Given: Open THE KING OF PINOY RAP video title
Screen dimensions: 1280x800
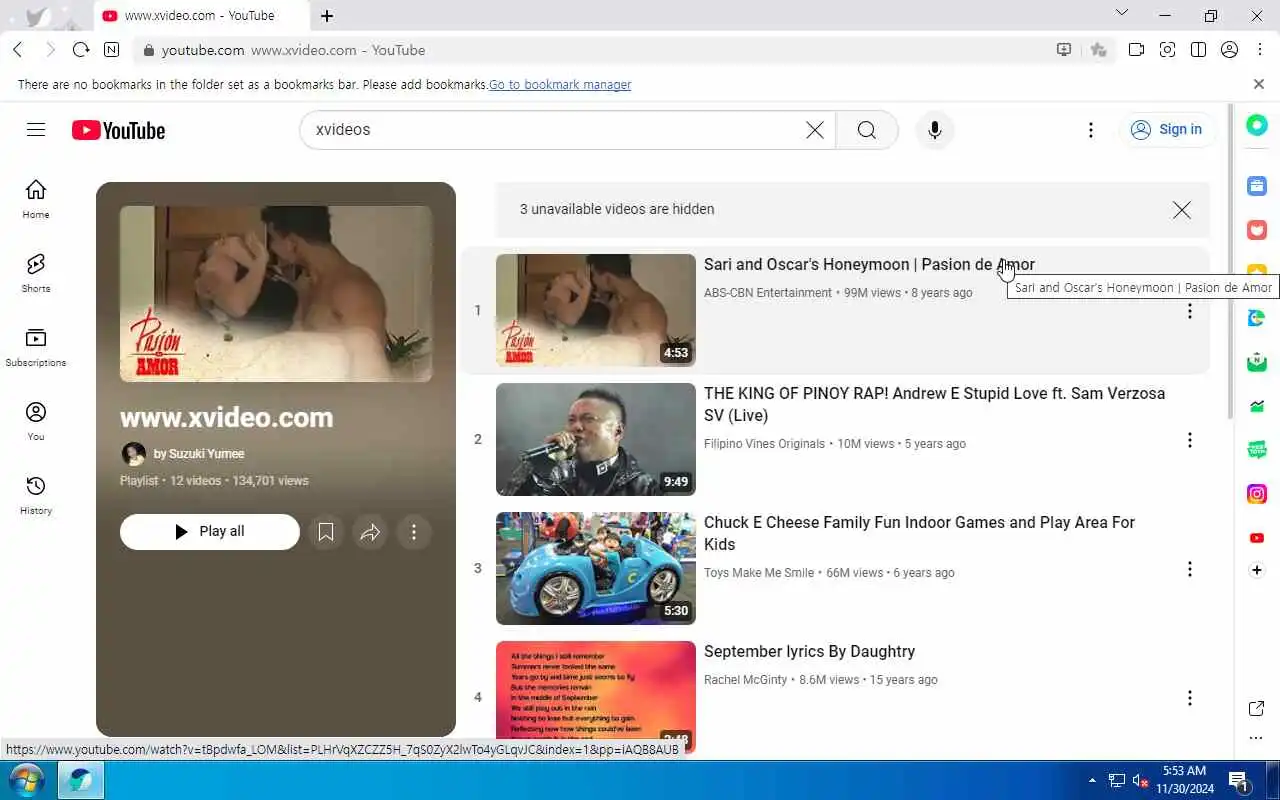Looking at the screenshot, I should click(935, 405).
